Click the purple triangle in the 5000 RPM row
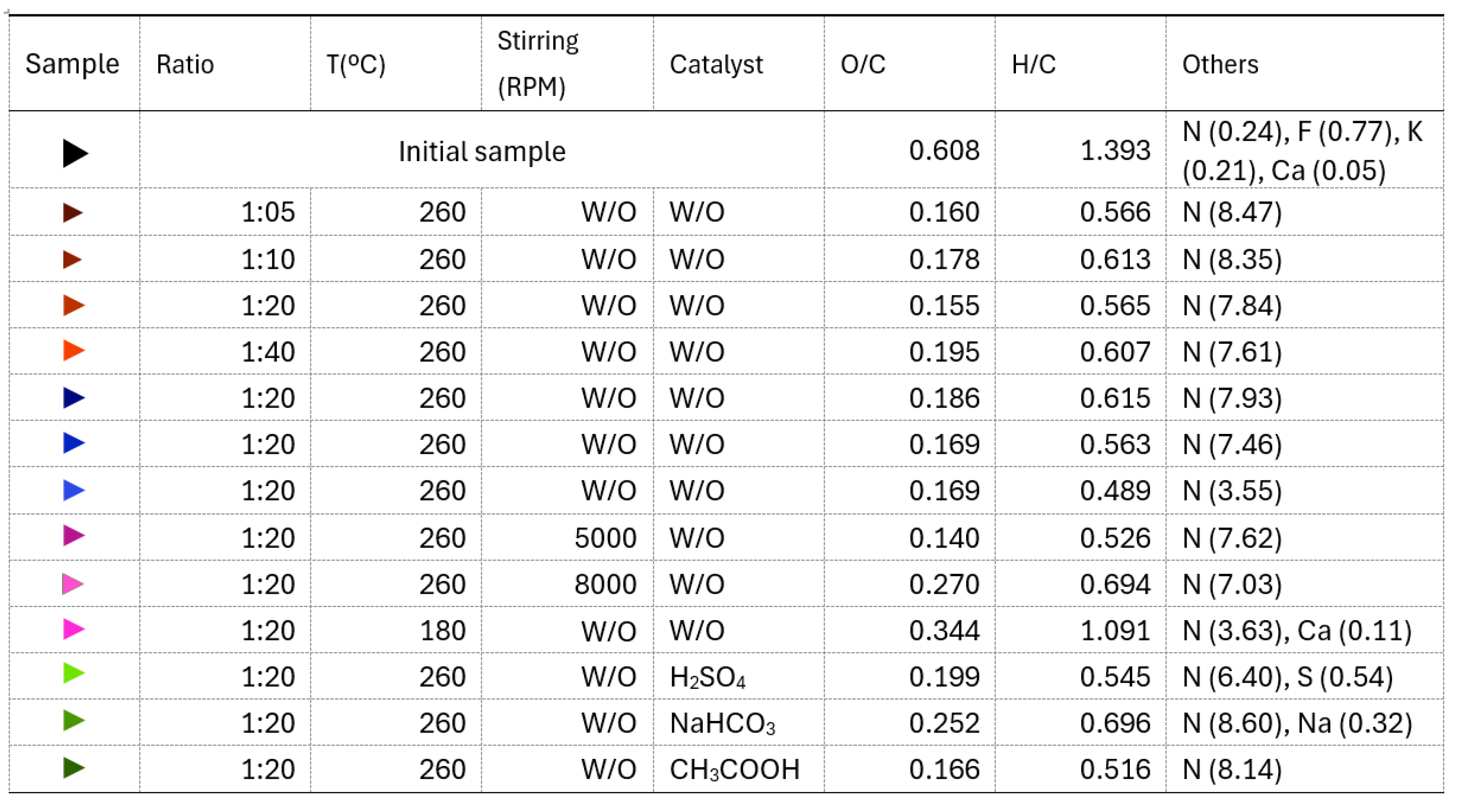Viewport: 1463px width, 812px height. click(73, 536)
